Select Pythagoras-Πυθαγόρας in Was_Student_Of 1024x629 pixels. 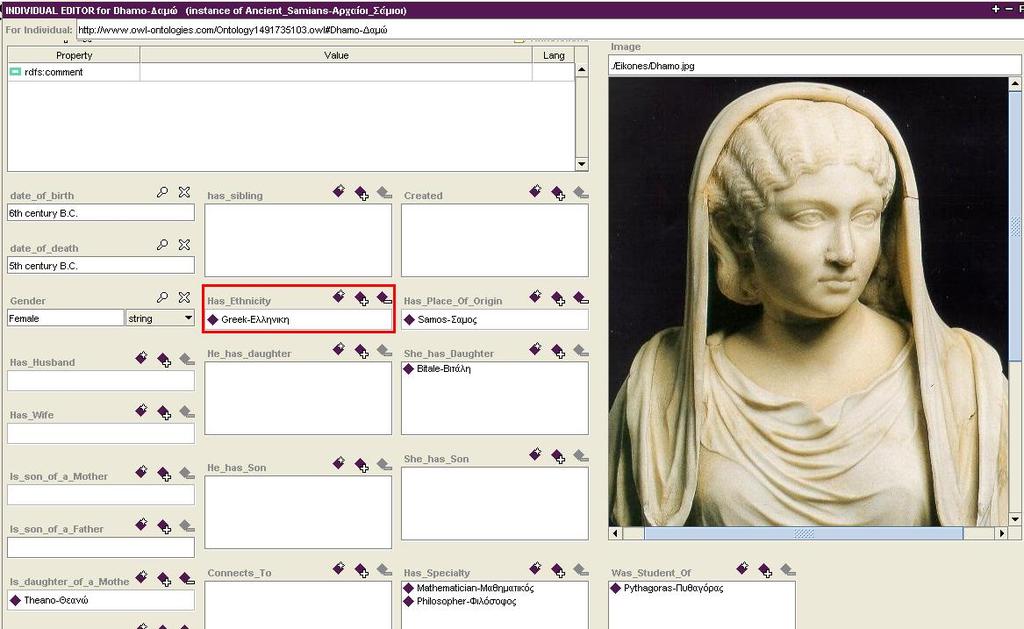[x=673, y=588]
